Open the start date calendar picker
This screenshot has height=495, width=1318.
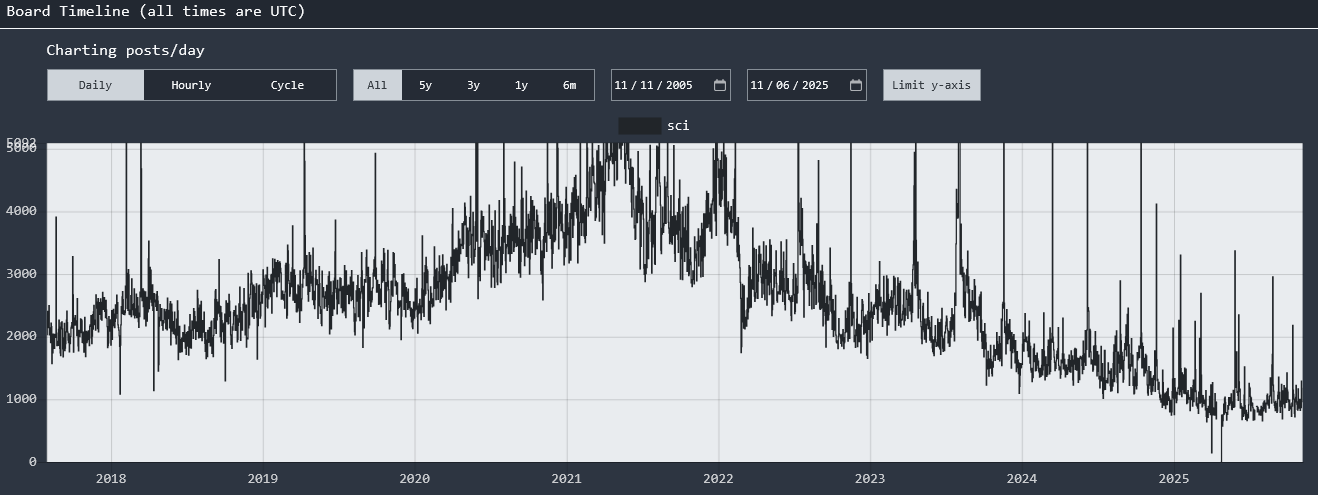click(x=719, y=85)
